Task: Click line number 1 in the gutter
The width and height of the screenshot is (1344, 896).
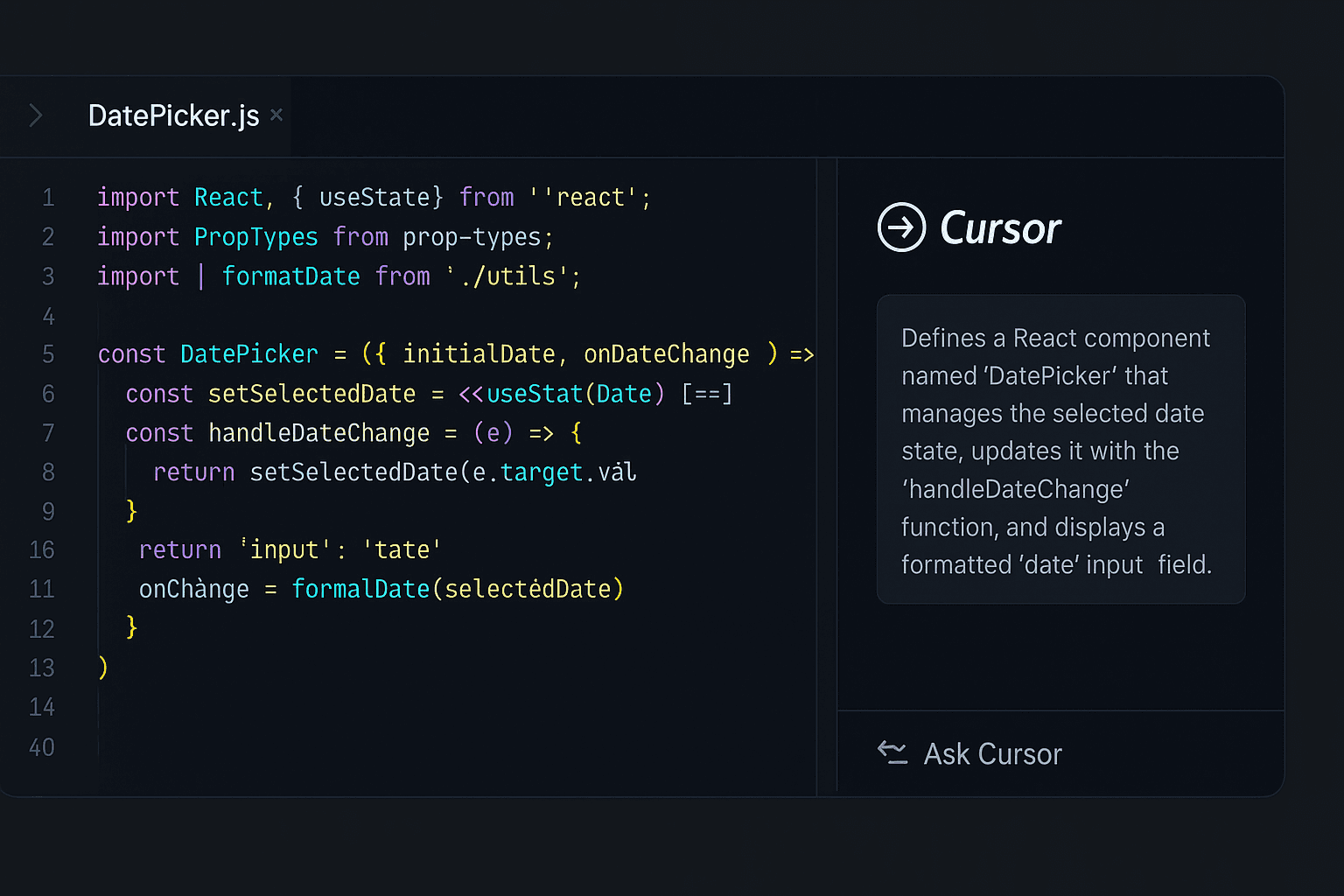Action: click(x=48, y=198)
